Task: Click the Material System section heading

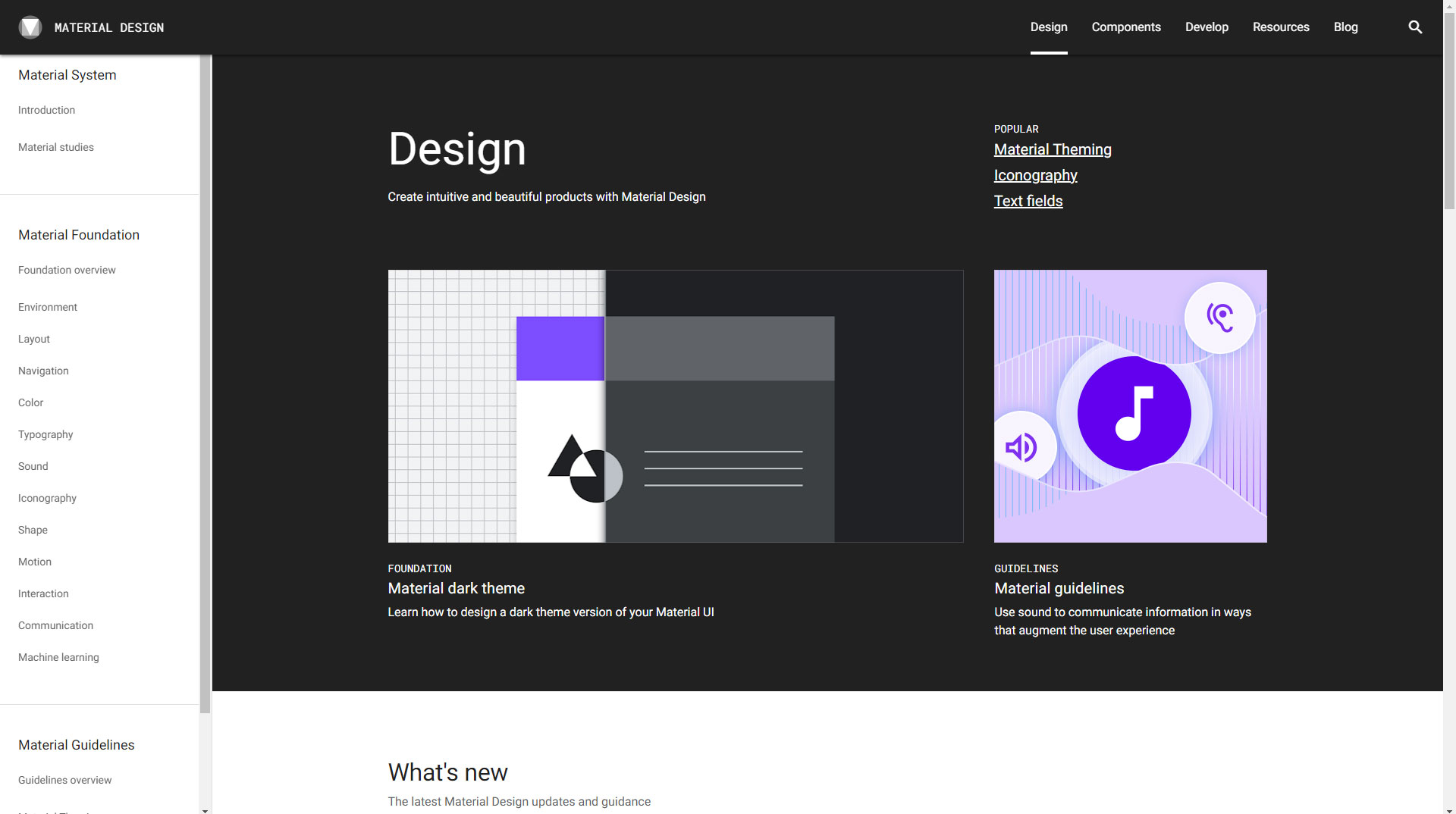Action: (x=67, y=75)
